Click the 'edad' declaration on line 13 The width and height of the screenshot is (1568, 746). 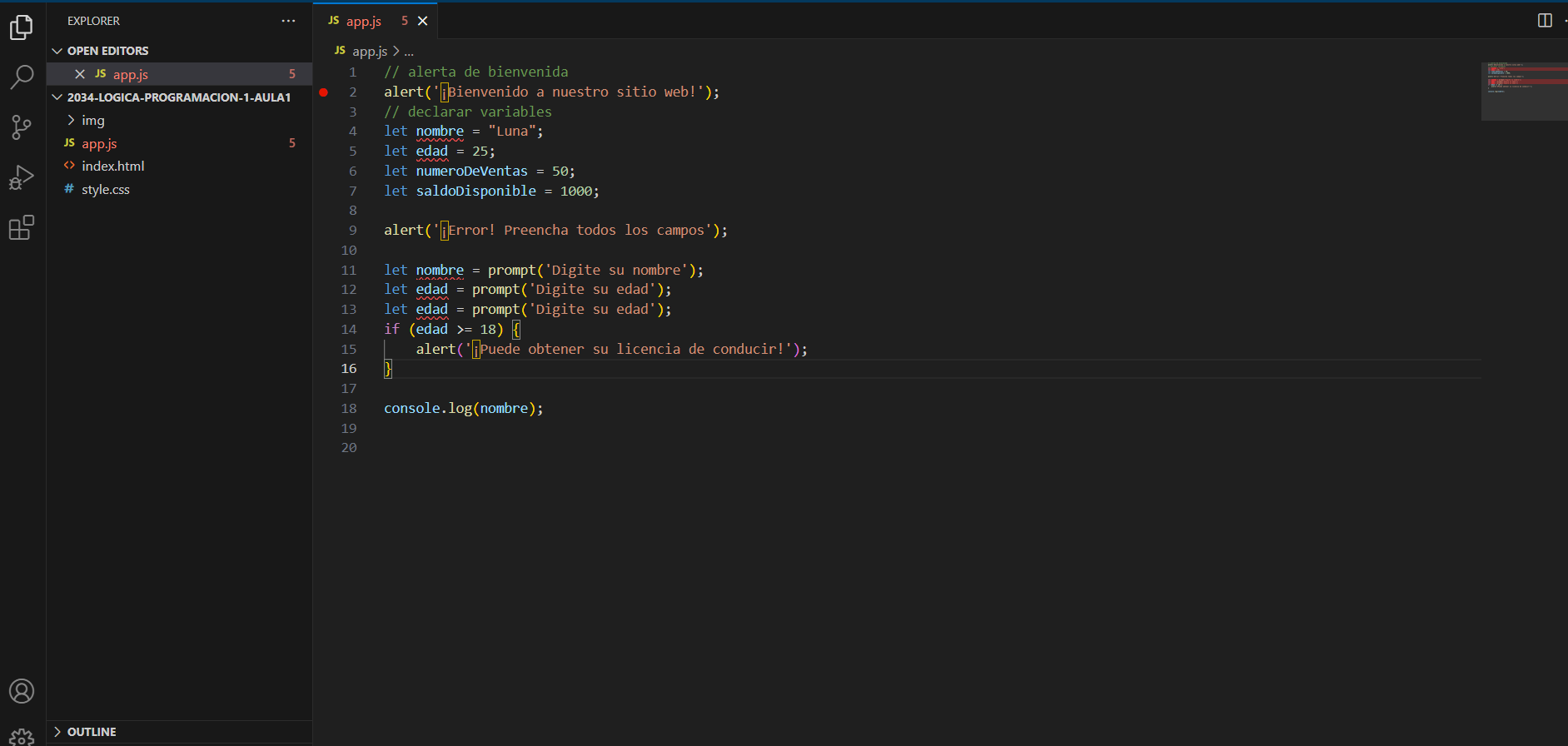432,310
